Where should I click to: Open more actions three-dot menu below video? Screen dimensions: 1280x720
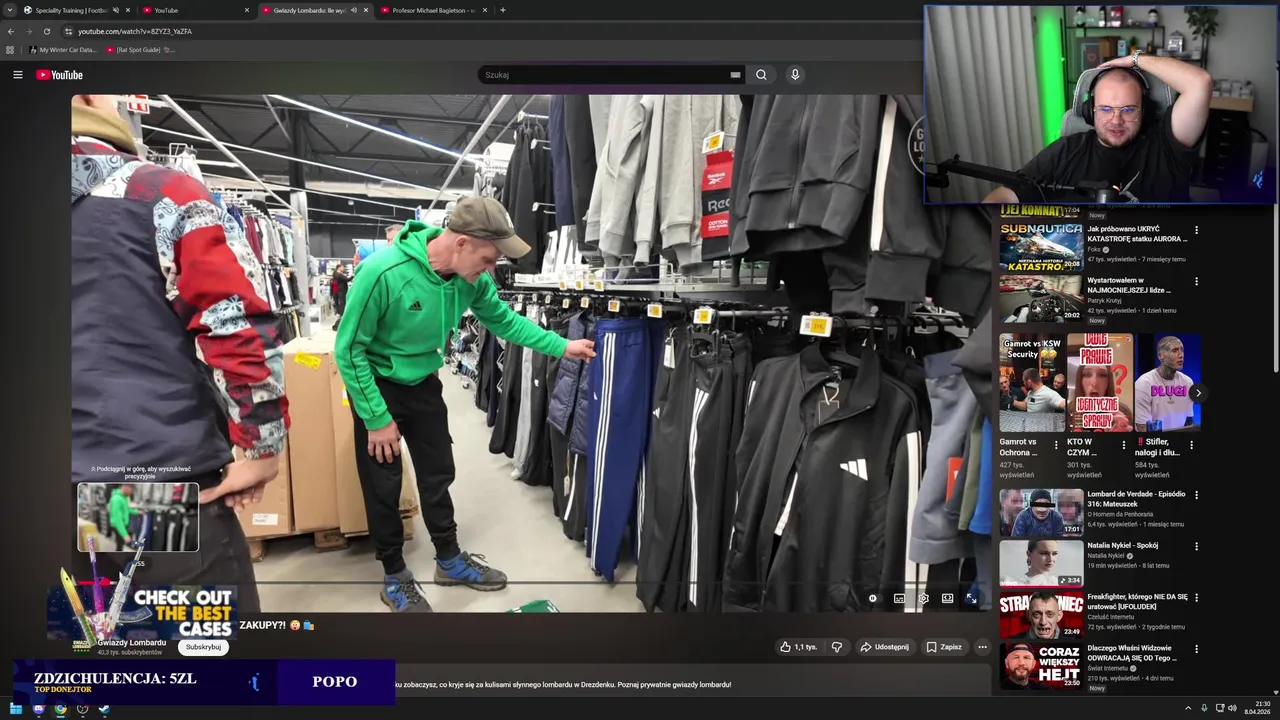point(982,647)
